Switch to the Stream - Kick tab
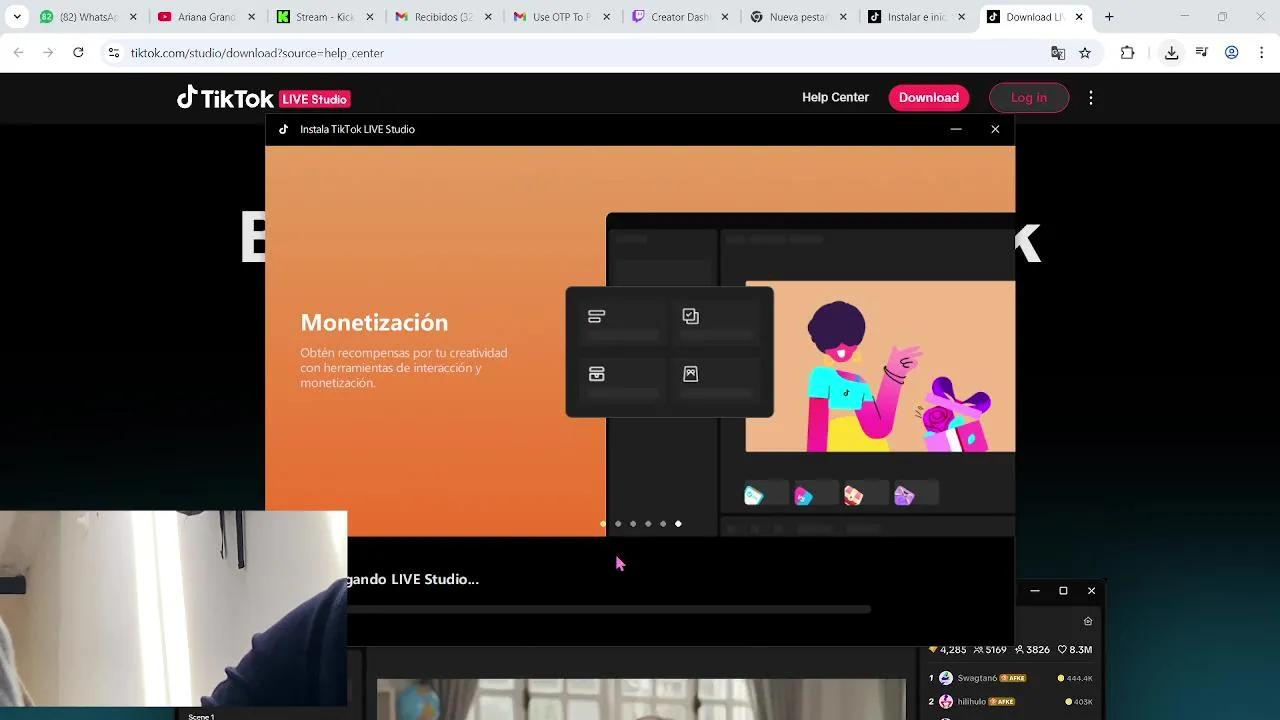This screenshot has width=1280, height=720. 324,17
